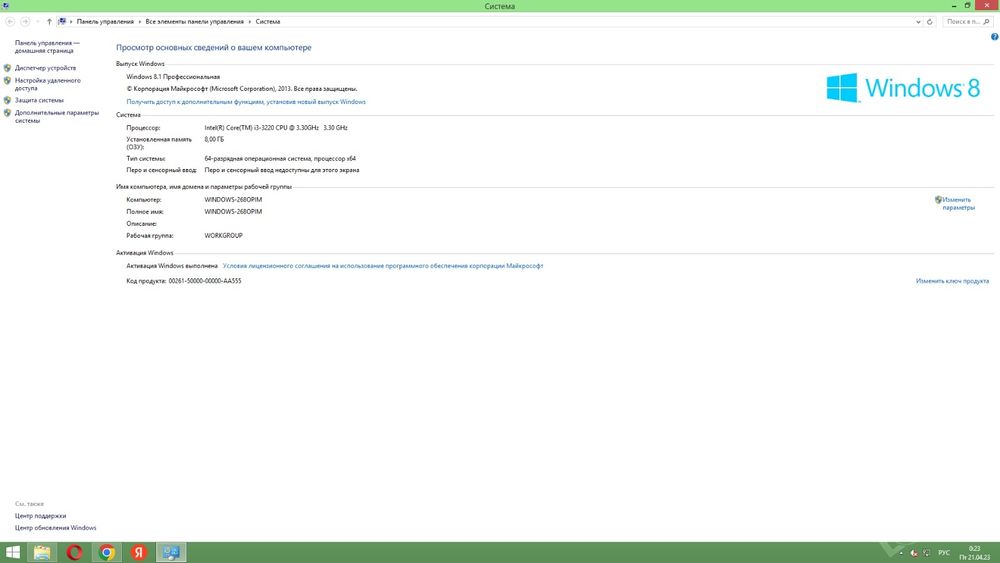Open the Windows Start button
The image size is (1000, 563).
(13, 552)
